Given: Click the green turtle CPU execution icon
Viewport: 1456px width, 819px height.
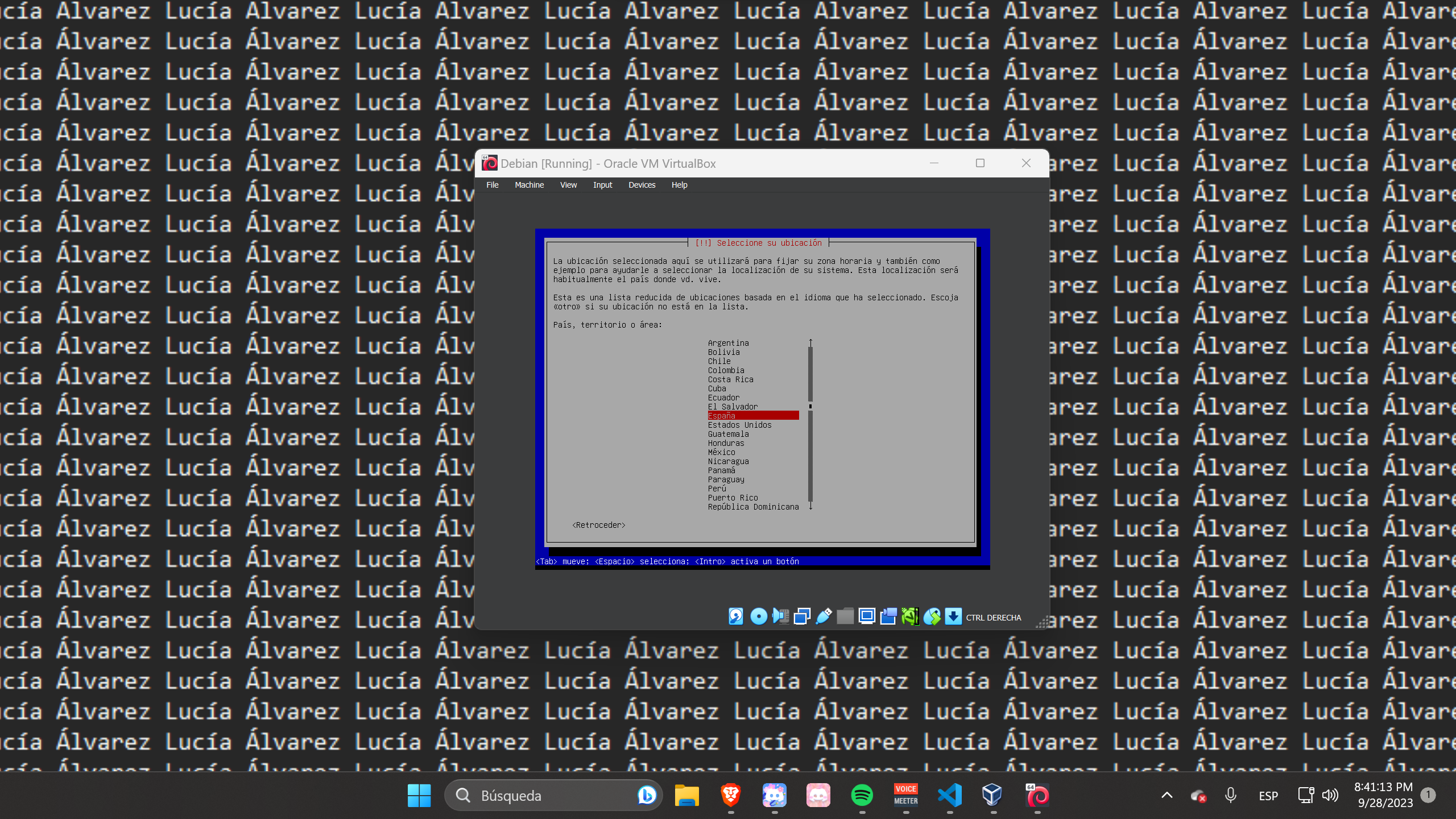Looking at the screenshot, I should tap(910, 617).
